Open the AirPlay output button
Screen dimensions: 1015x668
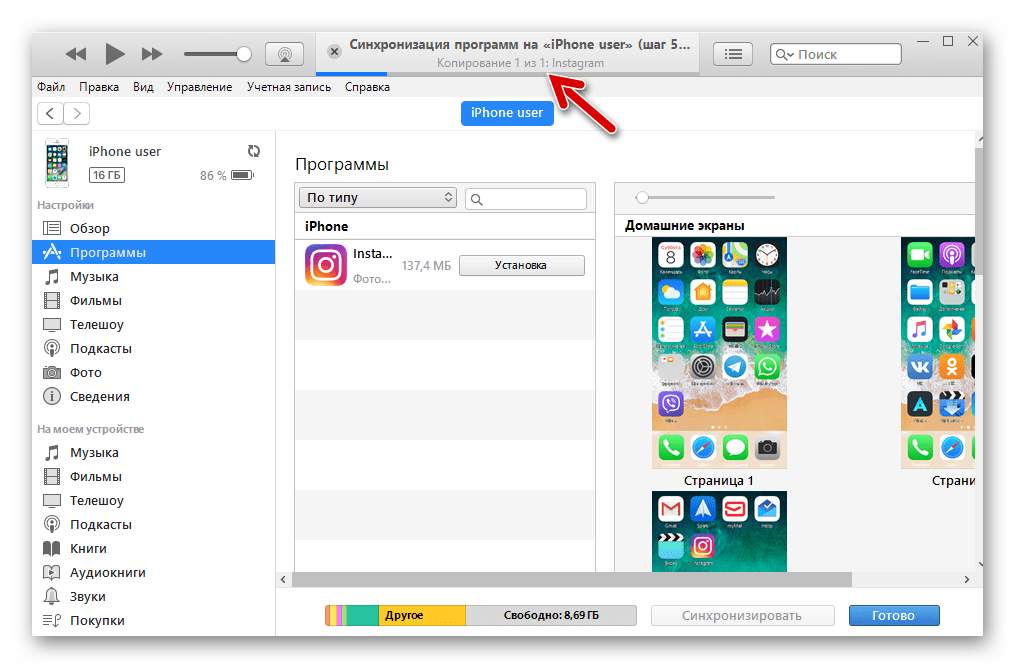(x=285, y=54)
